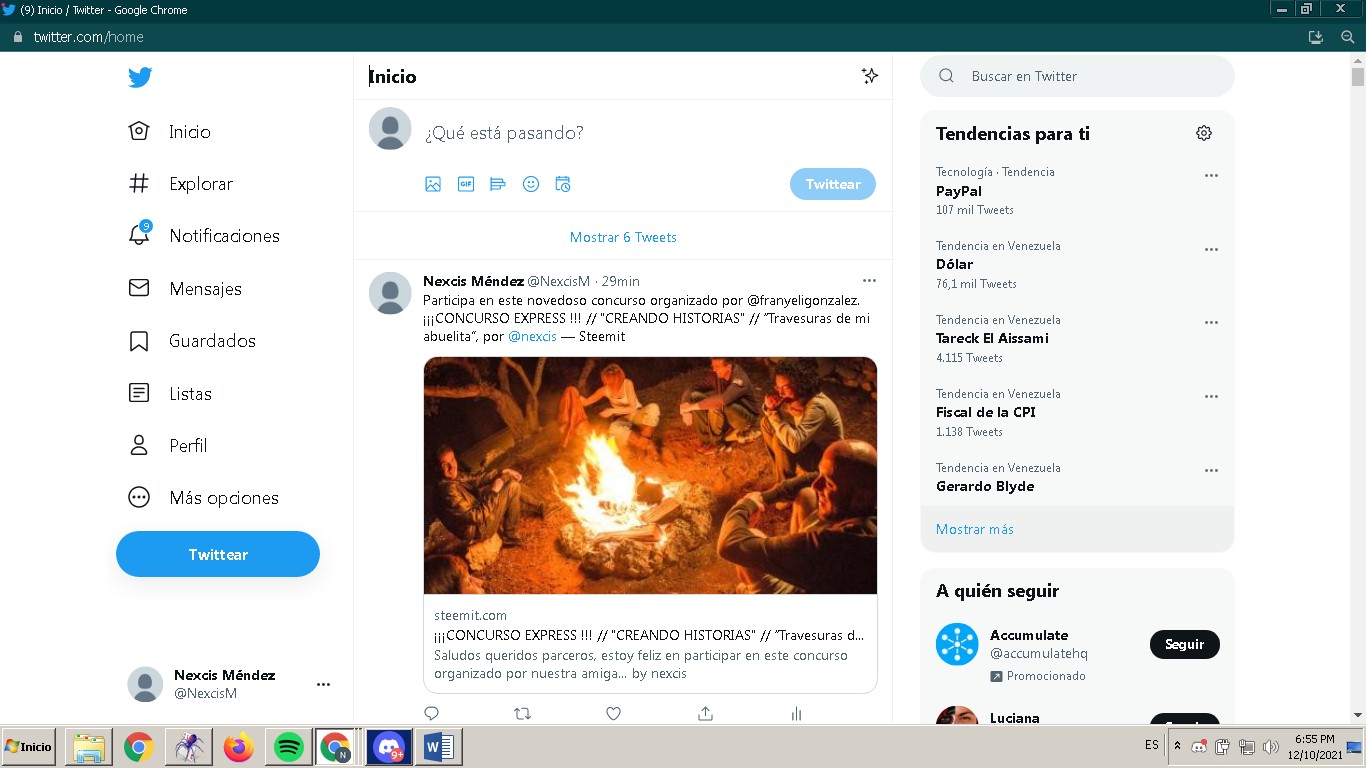This screenshot has height=768, width=1366.
Task: Follow Accumulate with the Seguir button
Action: 1185,644
